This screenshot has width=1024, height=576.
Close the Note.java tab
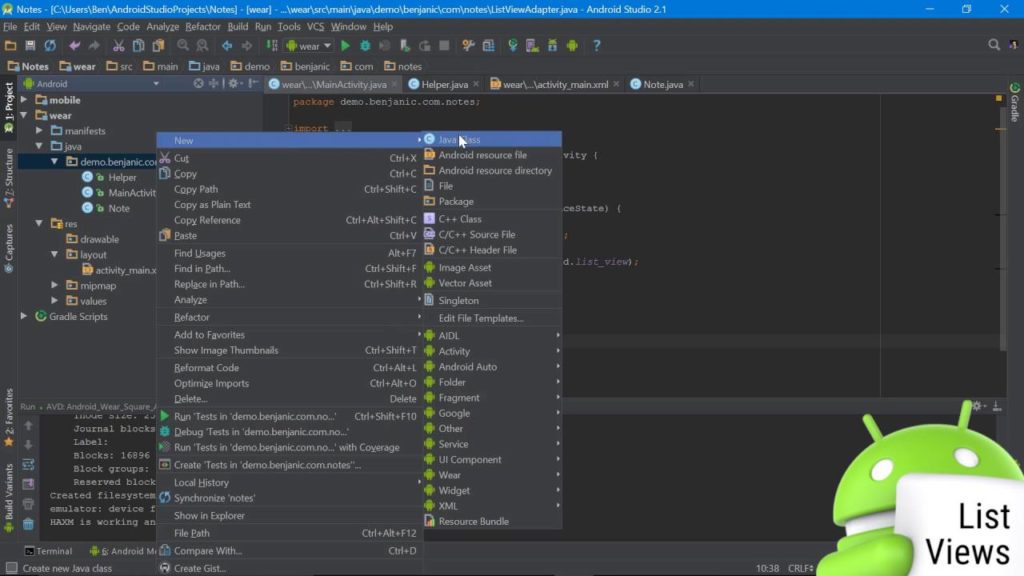(x=691, y=84)
